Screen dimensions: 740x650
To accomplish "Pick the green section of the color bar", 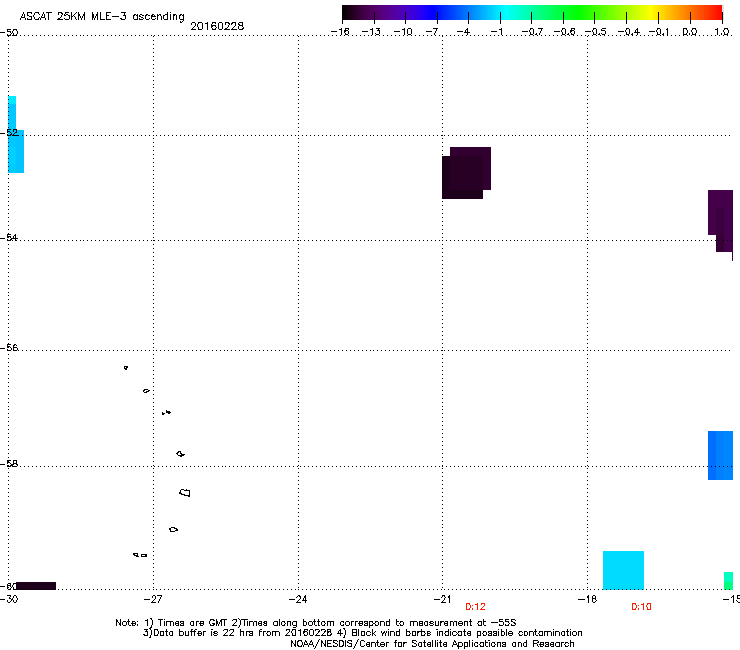I will pyautogui.click(x=580, y=13).
